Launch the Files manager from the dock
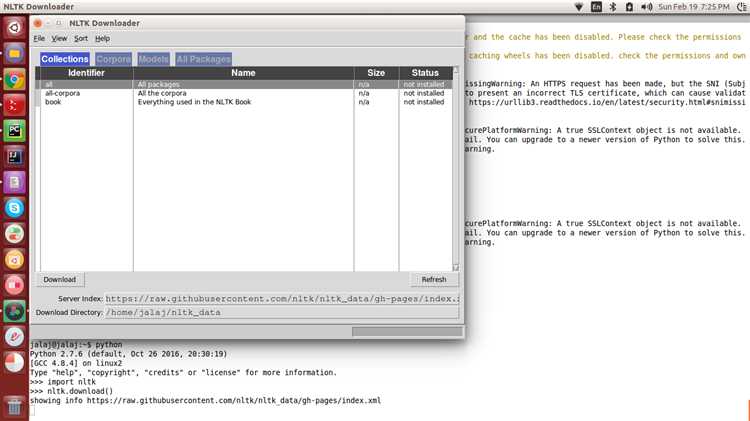Screen dimensions: 750x421 pos(14,54)
